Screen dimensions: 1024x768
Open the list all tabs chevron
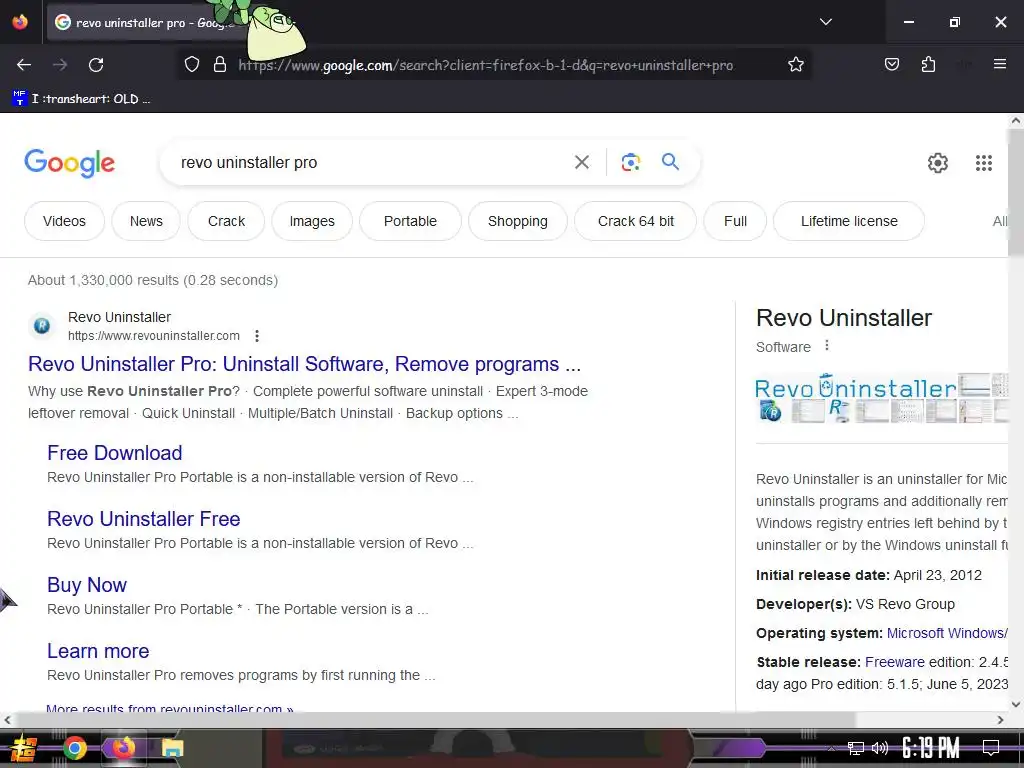coord(825,22)
